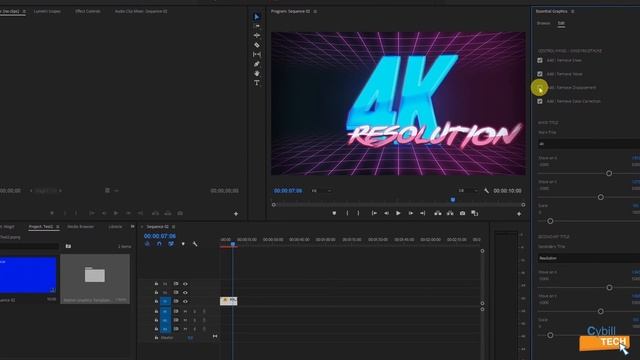640x360 pixels.
Task: Select the Selection tool
Action: [257, 17]
